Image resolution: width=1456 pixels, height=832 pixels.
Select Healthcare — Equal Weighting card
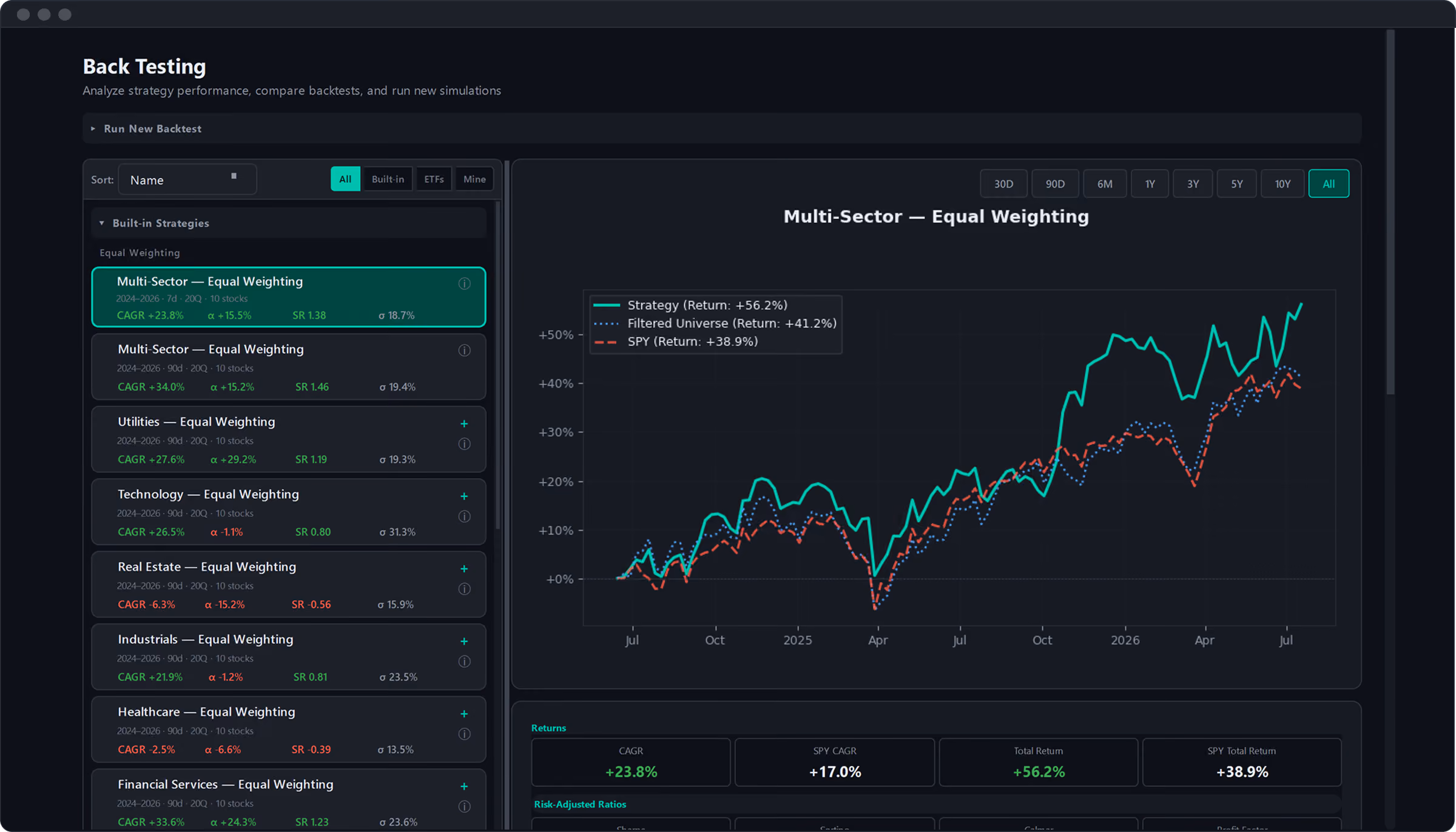pos(289,729)
